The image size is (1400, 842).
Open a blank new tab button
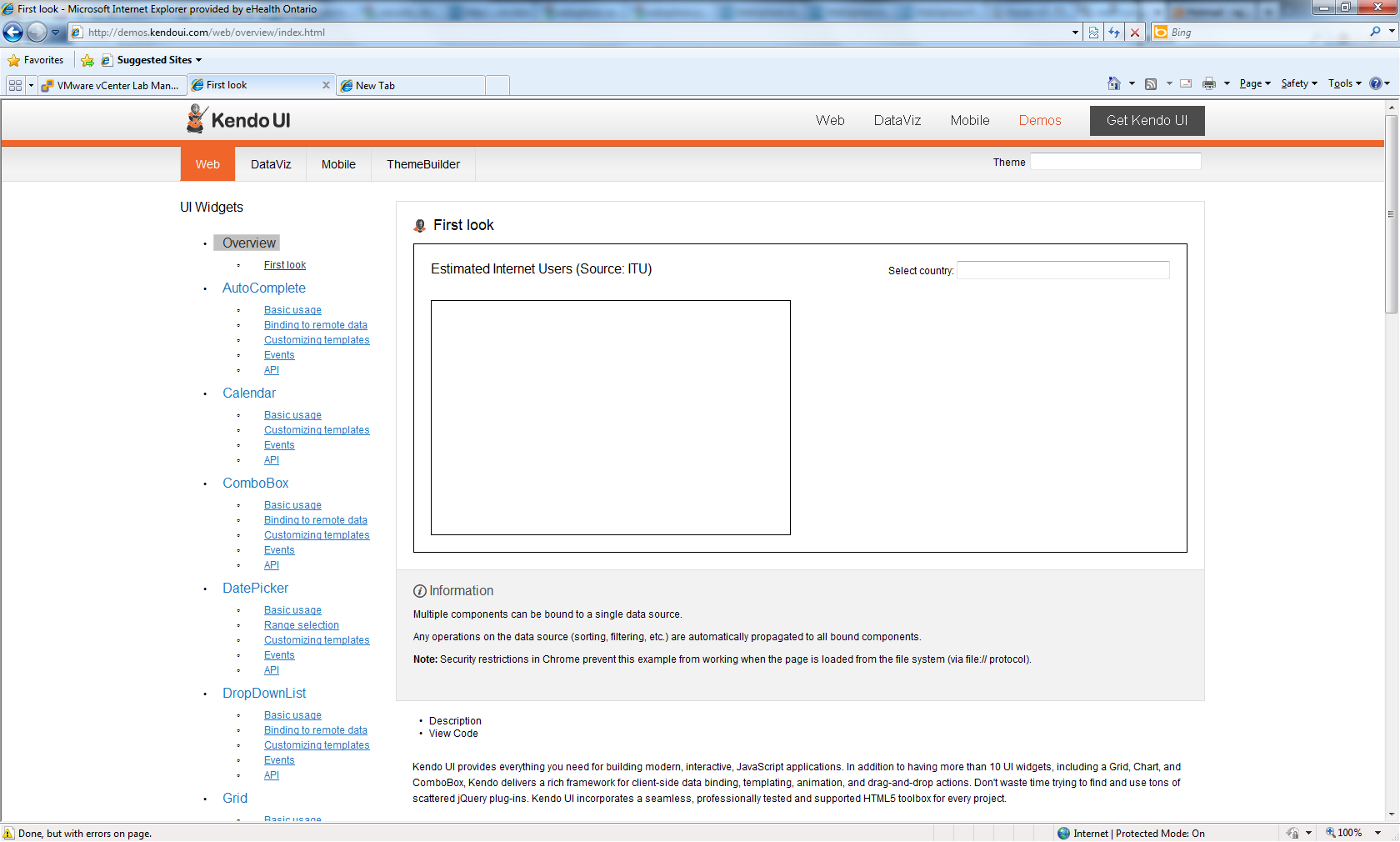497,85
